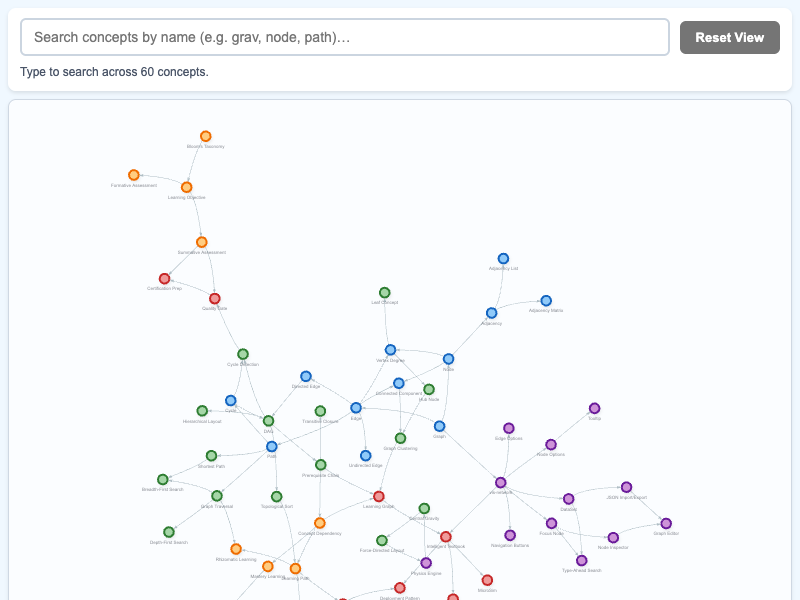This screenshot has width=800, height=600.
Task: Click the Adjacency Matrix node
Action: tap(546, 301)
